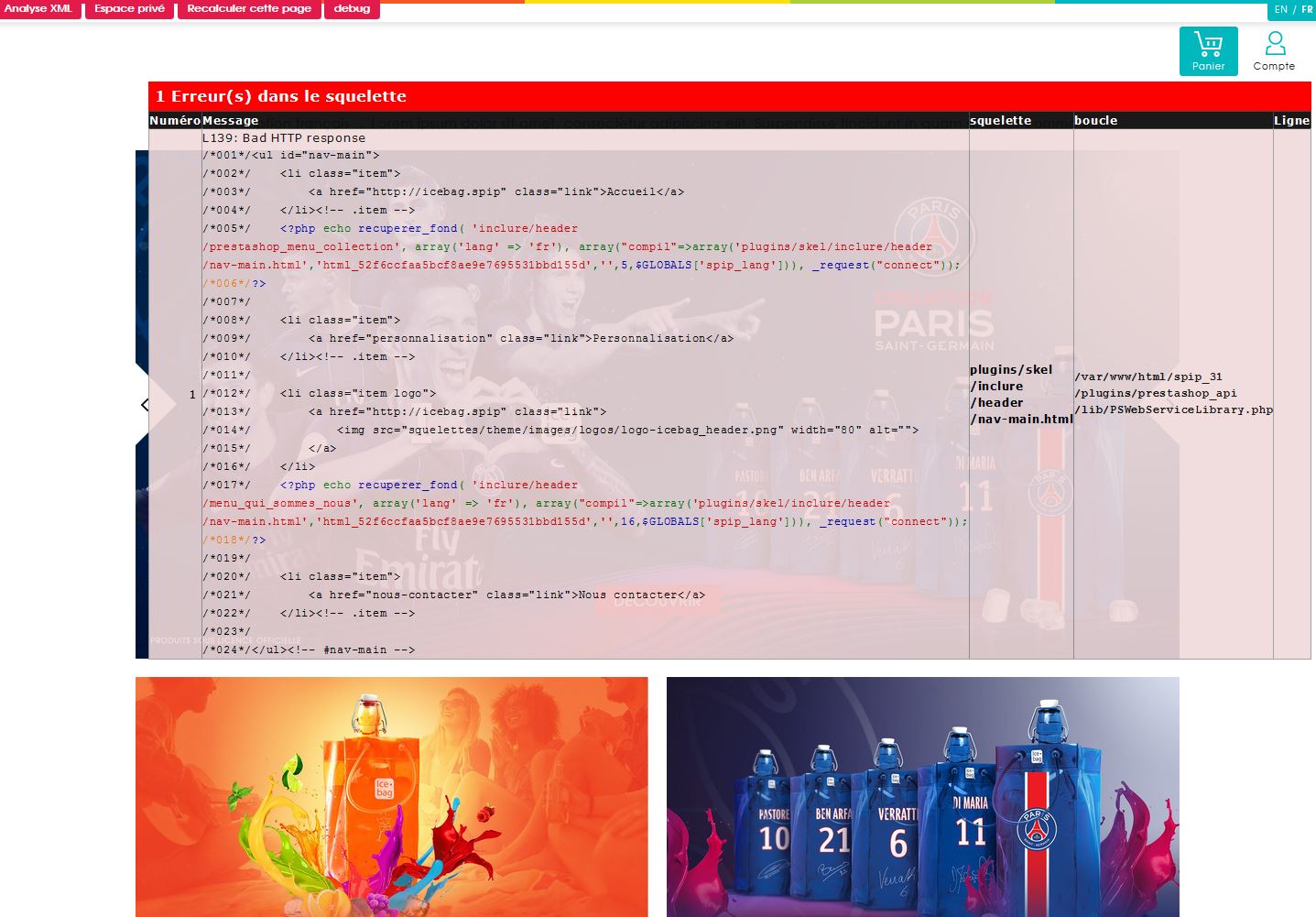This screenshot has height=917, width=1316.
Task: Open the Panier shopping cart icon
Action: [1208, 50]
